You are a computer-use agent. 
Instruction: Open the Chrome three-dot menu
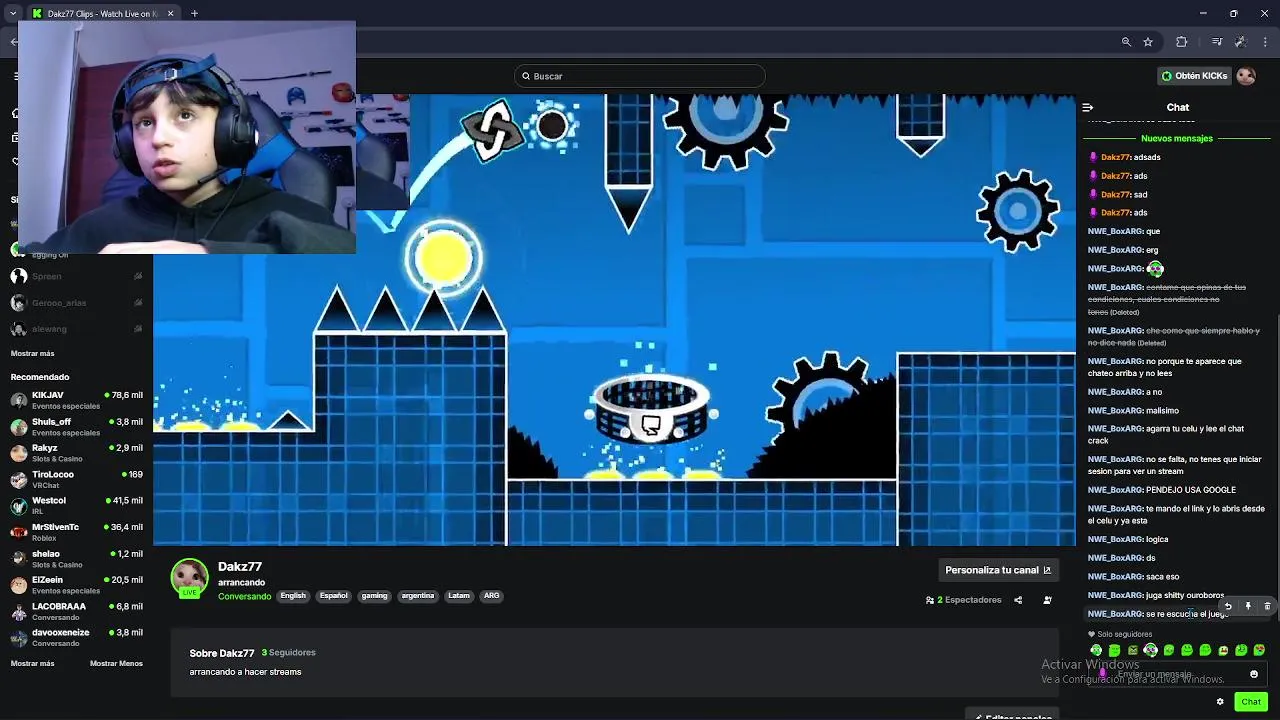click(x=1266, y=42)
